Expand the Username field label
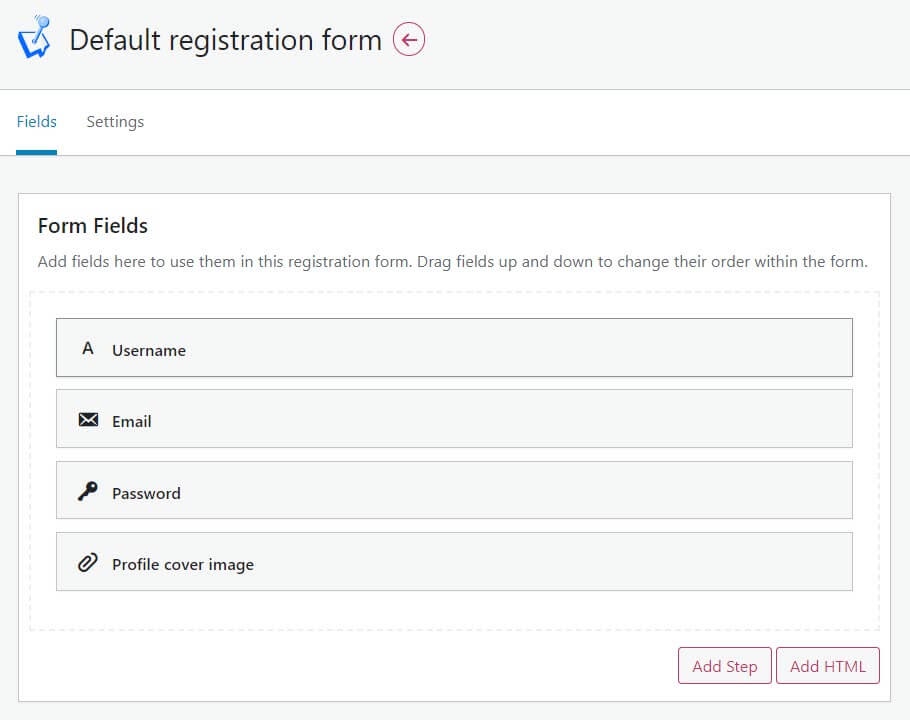 (149, 350)
